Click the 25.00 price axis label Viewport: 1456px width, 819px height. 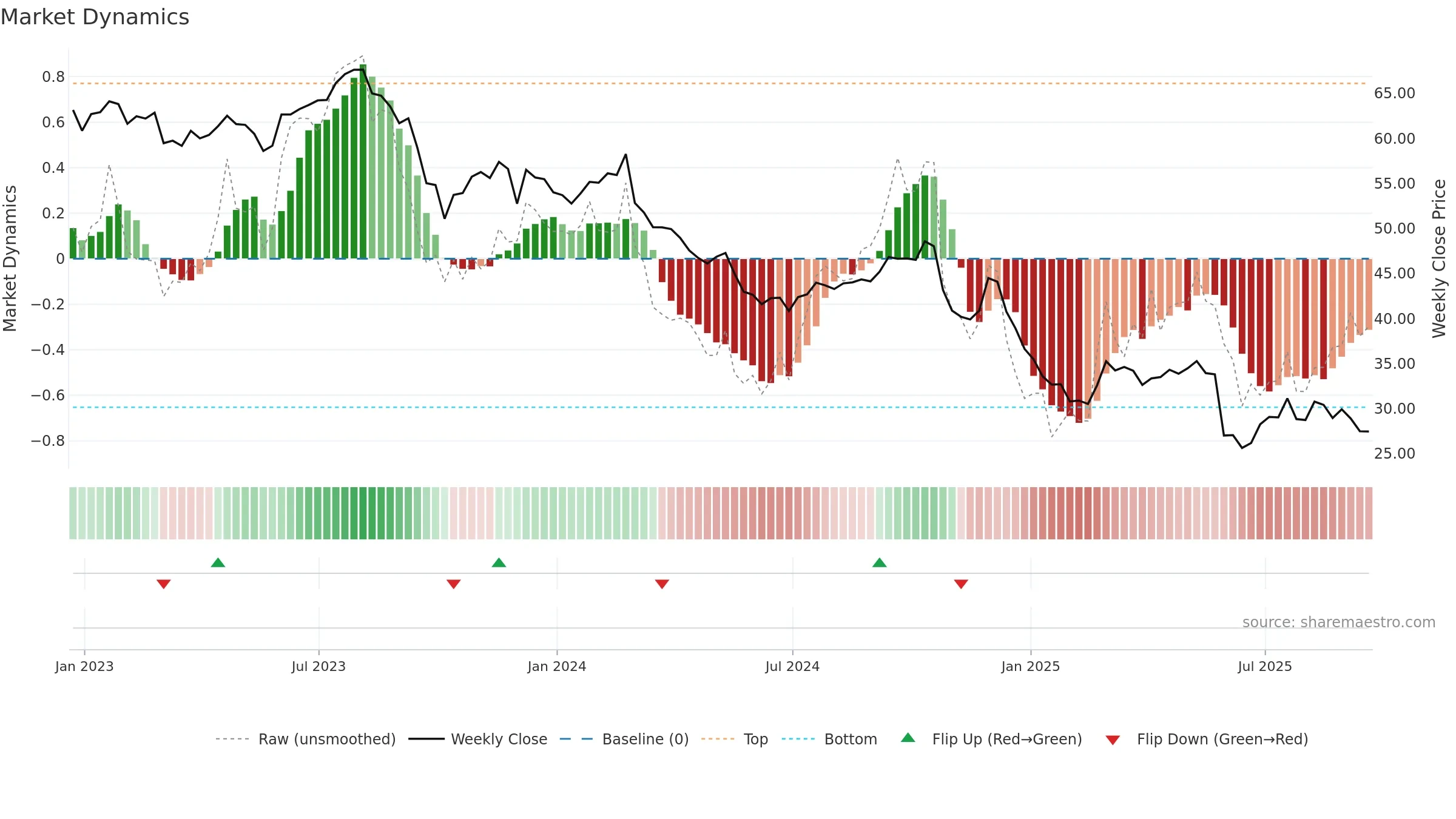click(1395, 453)
